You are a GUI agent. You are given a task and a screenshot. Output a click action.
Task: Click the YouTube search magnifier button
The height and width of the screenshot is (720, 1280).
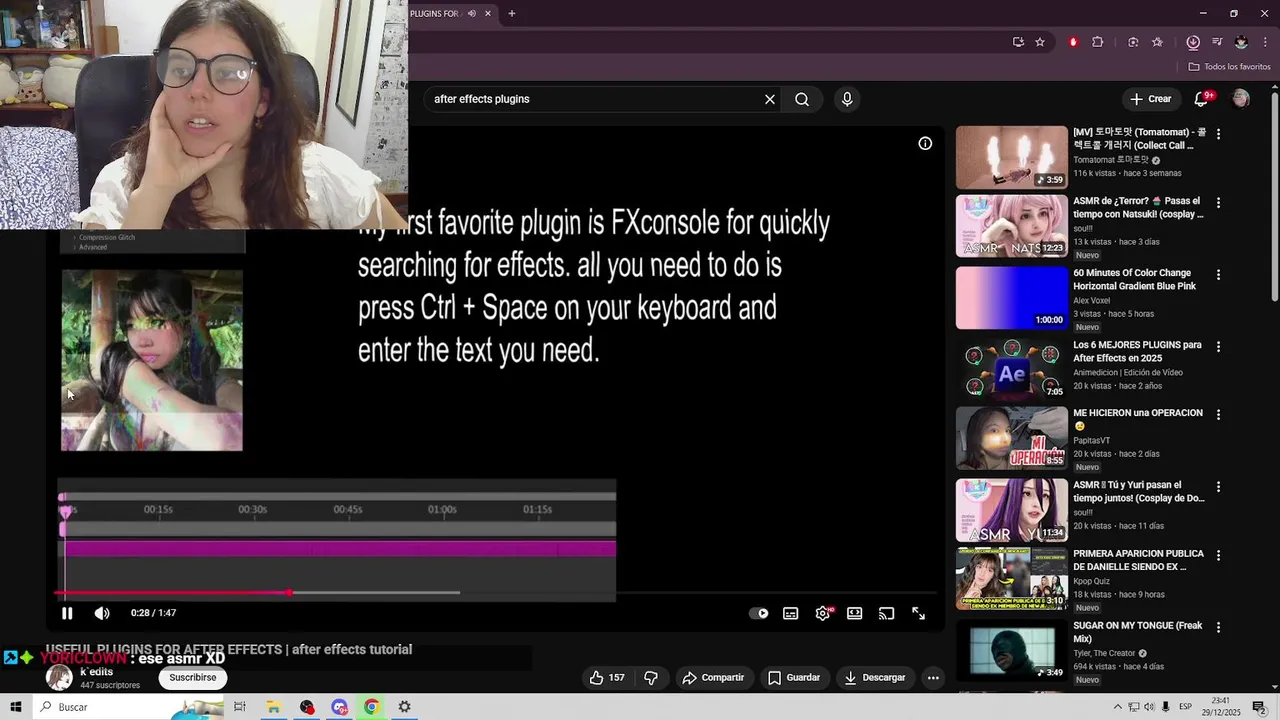point(802,99)
